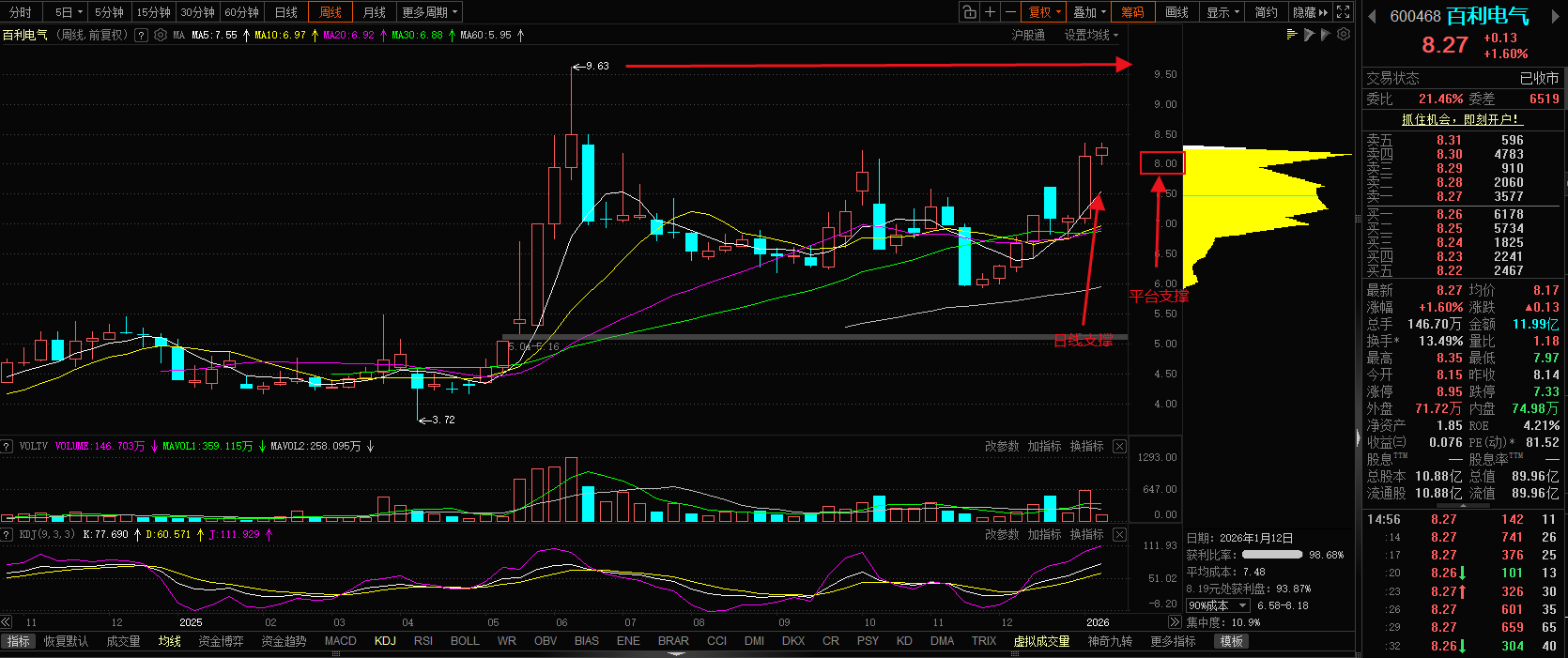Image resolution: width=1568 pixels, height=658 pixels.
Task: Open chart settings gear near chip panel
Action: (1344, 35)
